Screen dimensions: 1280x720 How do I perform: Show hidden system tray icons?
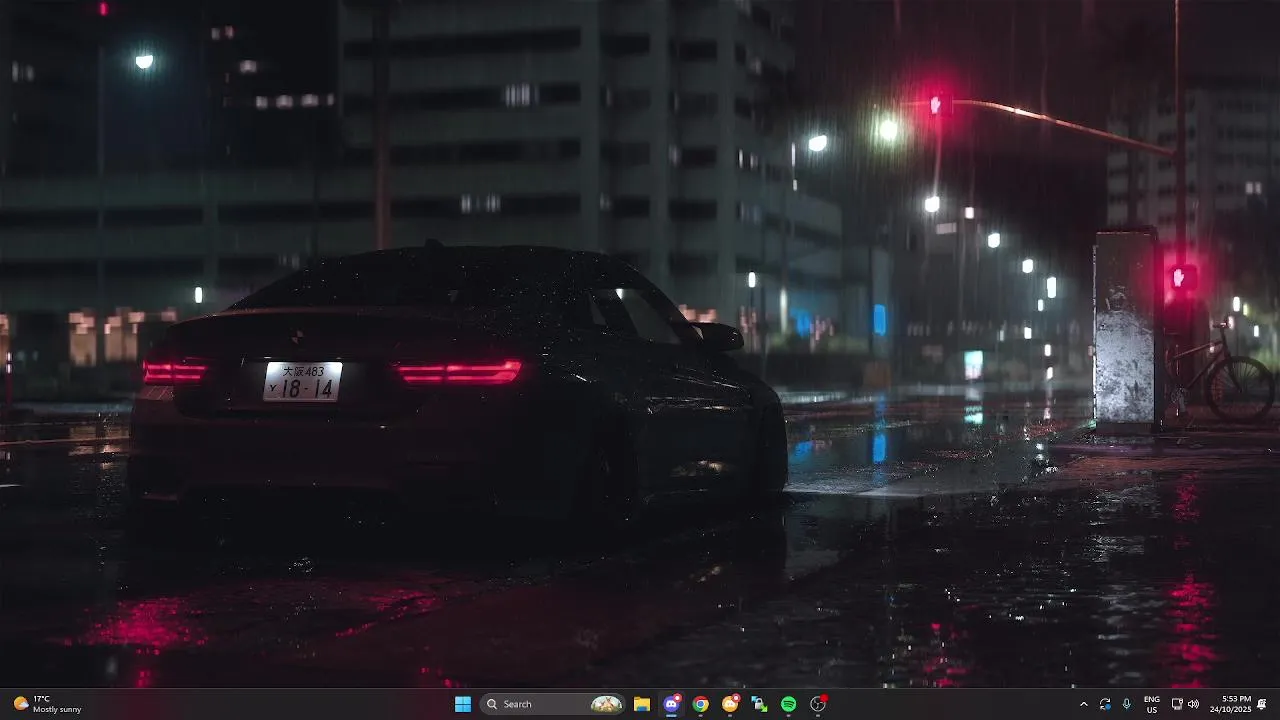click(x=1084, y=704)
